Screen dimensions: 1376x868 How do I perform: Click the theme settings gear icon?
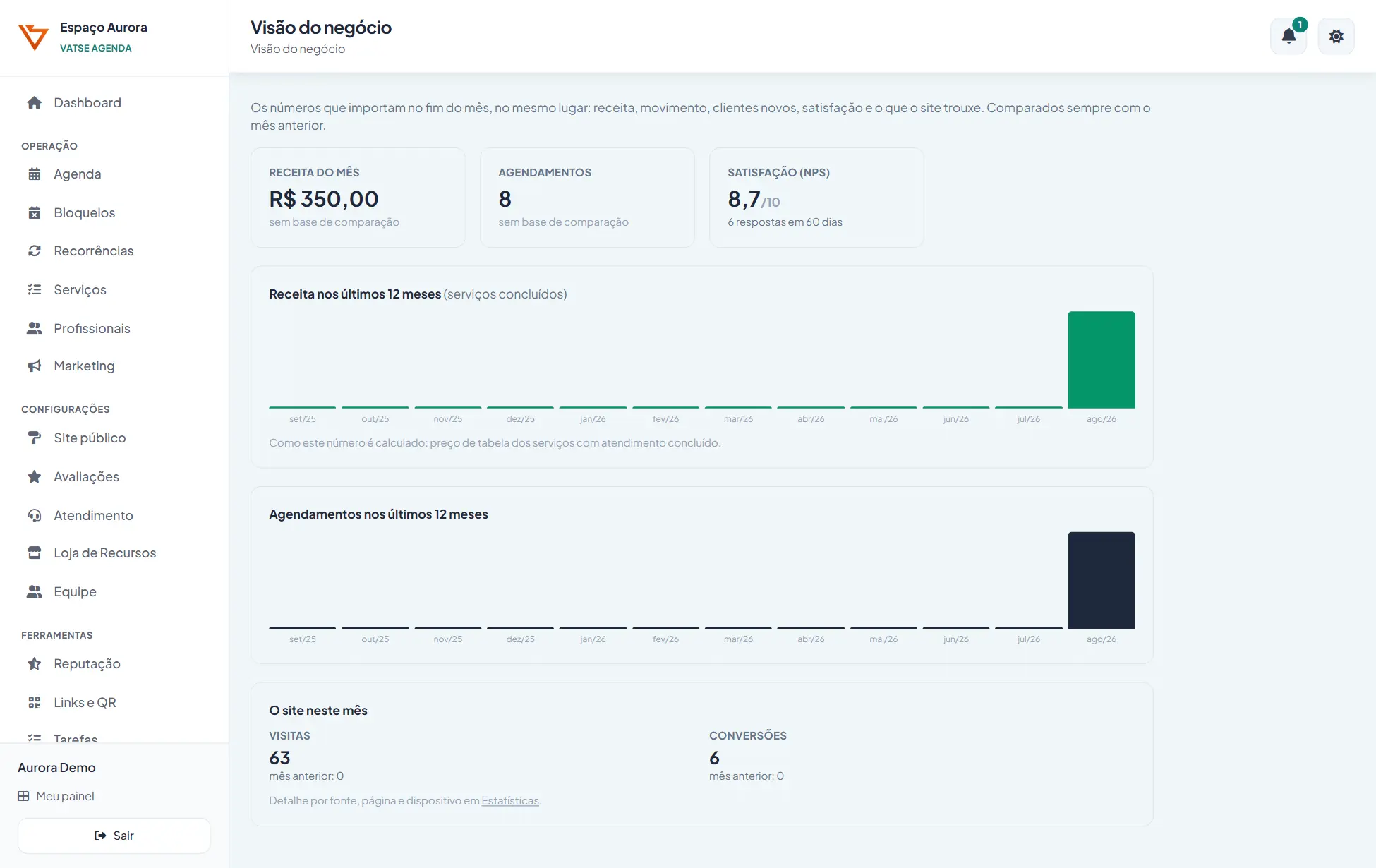[1336, 36]
